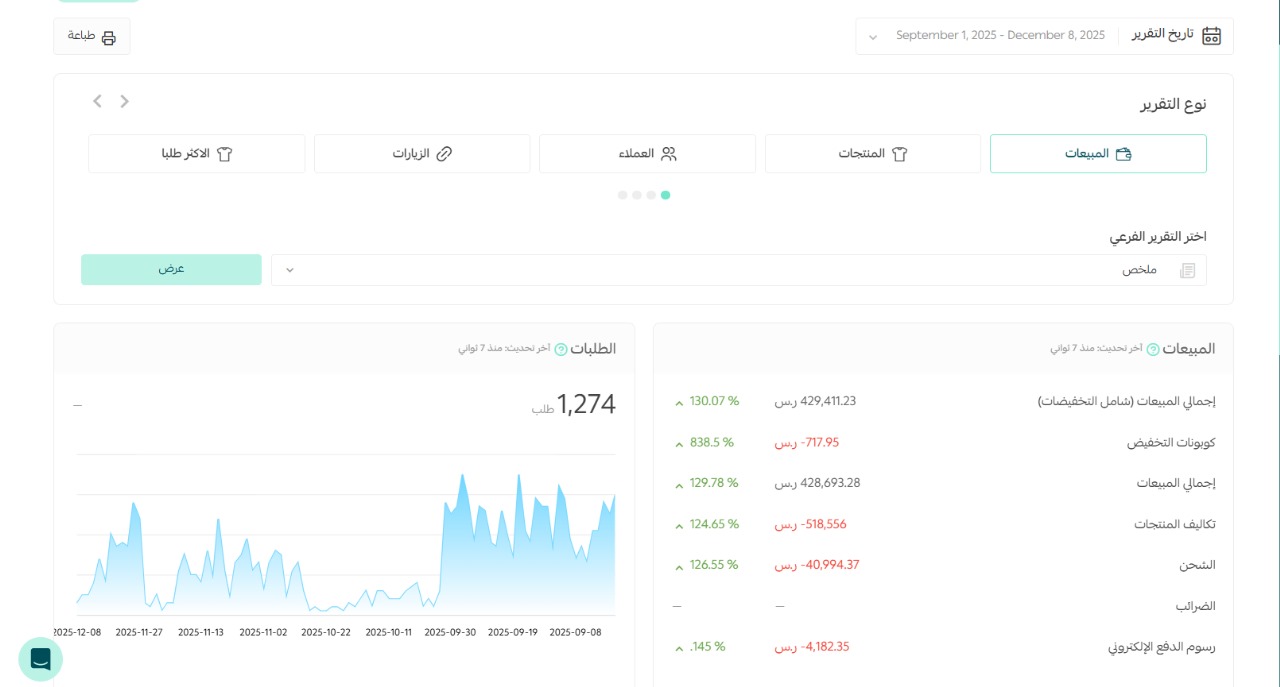The height and width of the screenshot is (687, 1280).
Task: Open the chat support bubble
Action: [40, 659]
